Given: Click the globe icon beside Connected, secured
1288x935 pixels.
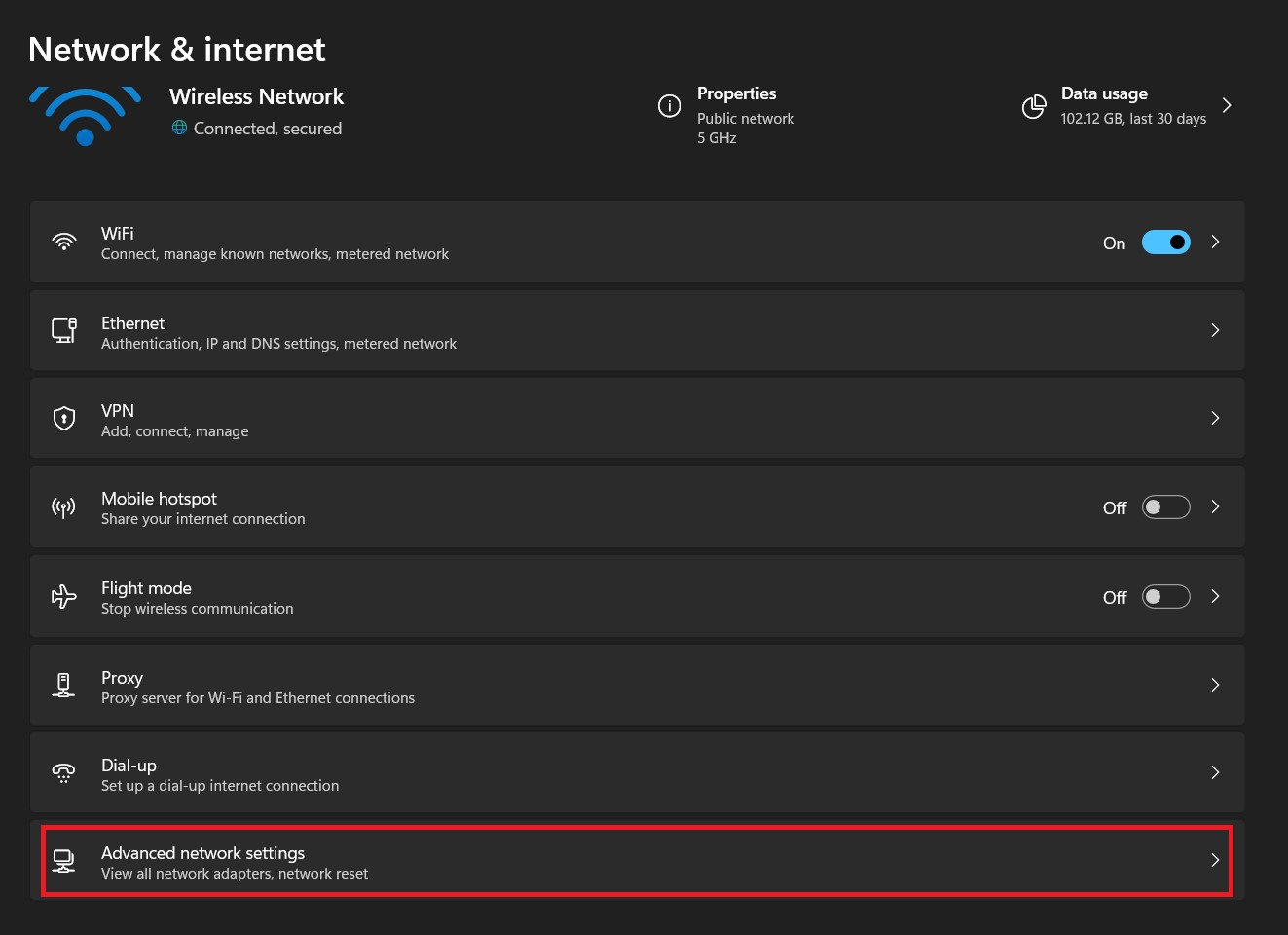Looking at the screenshot, I should point(179,128).
